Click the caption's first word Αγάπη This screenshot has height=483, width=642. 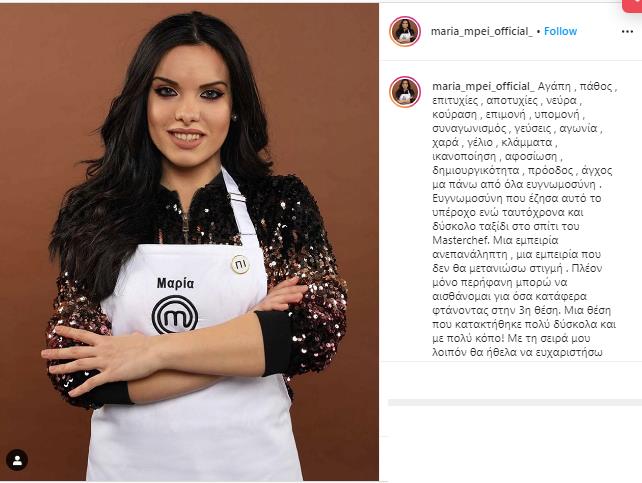click(554, 87)
